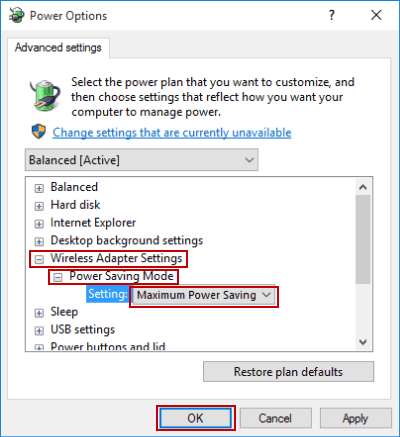Click the settings list scrollbar down arrow

coord(363,342)
